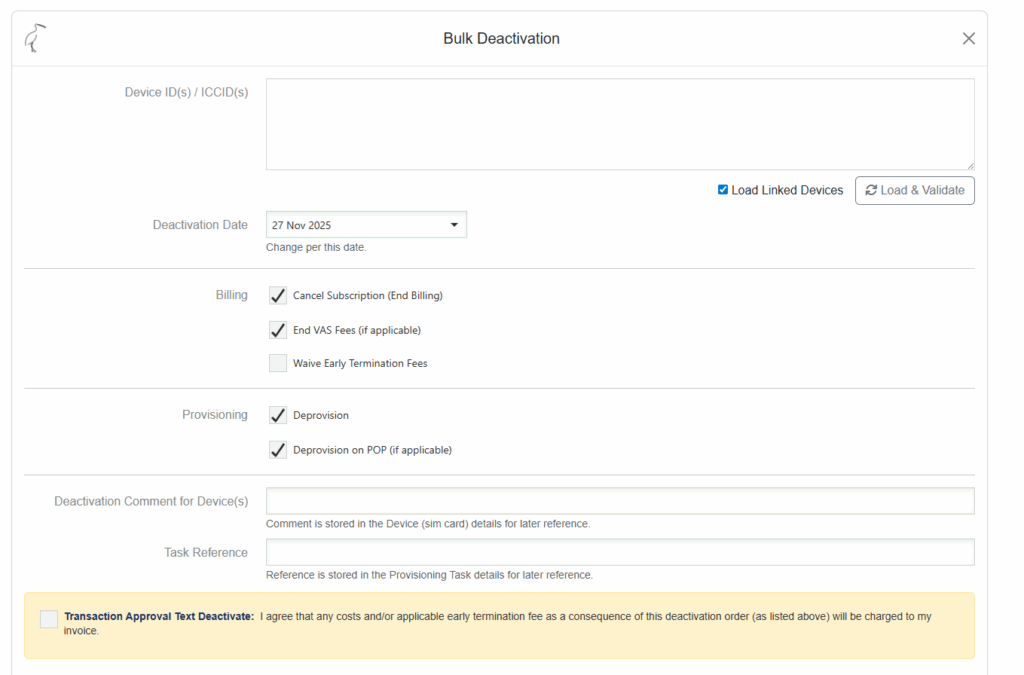
Task: Uncheck End VAS Fees option
Action: coord(278,330)
